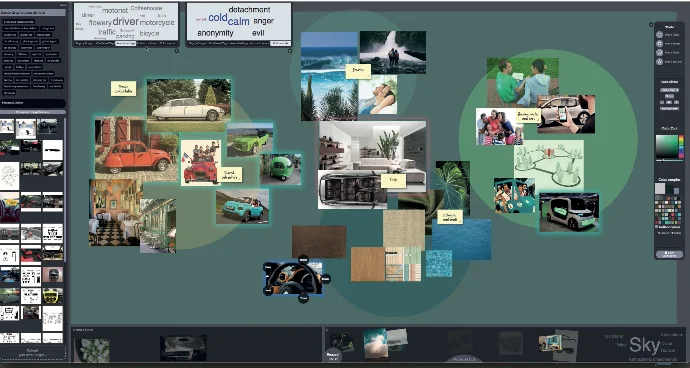Select the green round microcar photo
690x368 pixels.
click(x=280, y=169)
